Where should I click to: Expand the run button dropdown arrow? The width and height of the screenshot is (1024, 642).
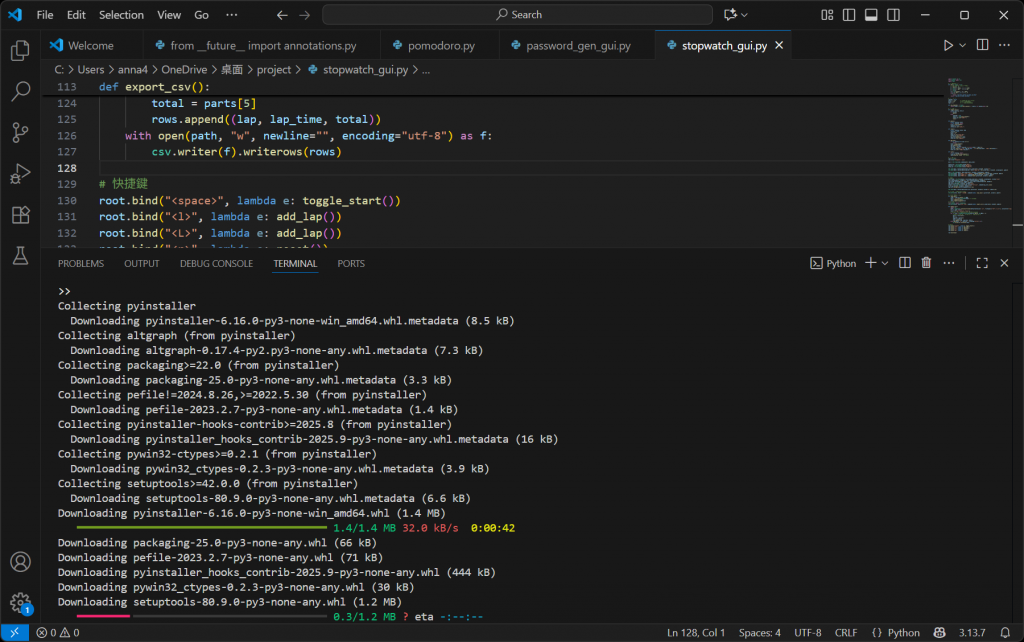click(x=963, y=46)
